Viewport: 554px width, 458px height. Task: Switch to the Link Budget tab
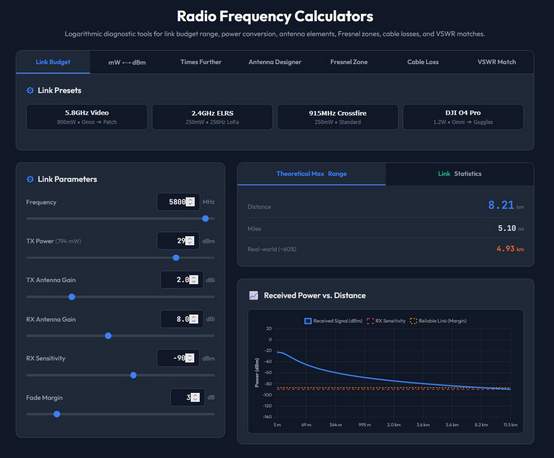pos(53,62)
